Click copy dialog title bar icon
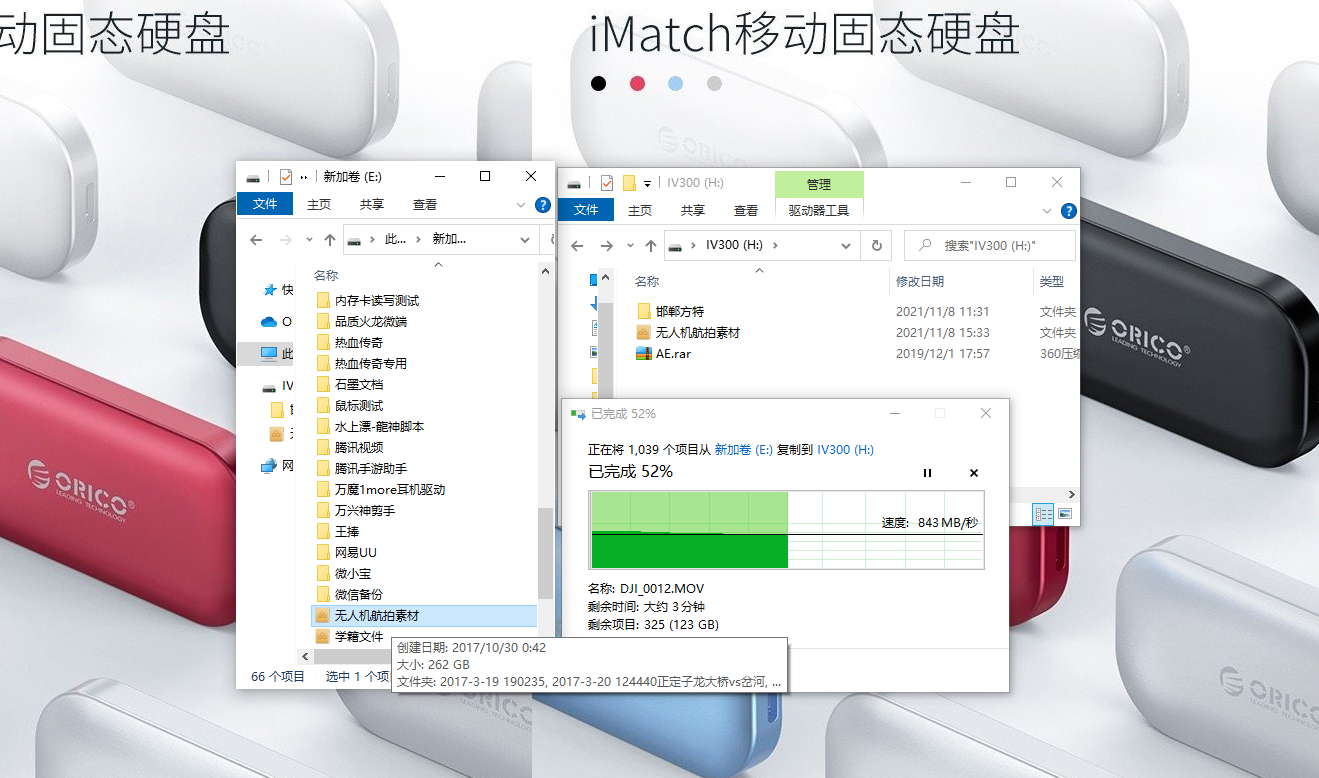Image resolution: width=1319 pixels, height=778 pixels. coord(578,414)
